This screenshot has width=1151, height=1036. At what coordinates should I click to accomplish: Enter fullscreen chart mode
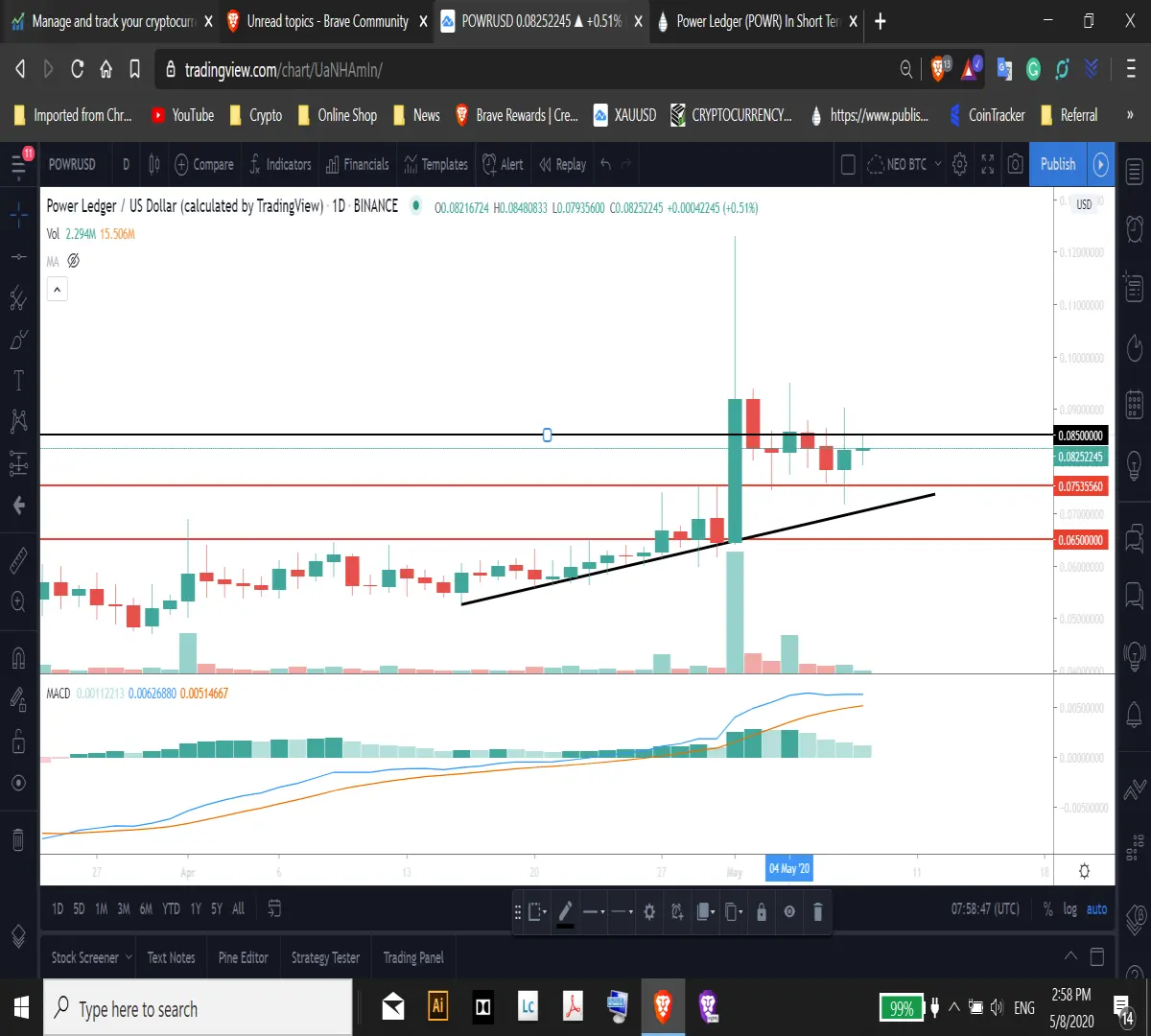(x=988, y=164)
